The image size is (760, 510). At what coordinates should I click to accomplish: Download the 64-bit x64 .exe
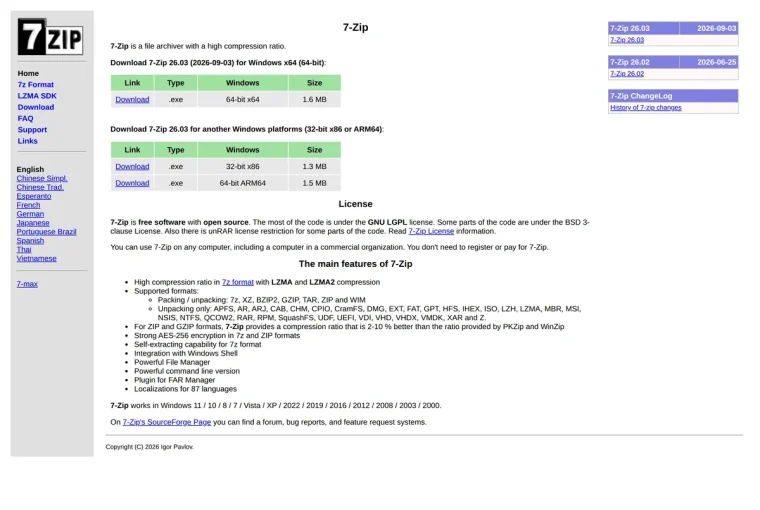(x=132, y=99)
